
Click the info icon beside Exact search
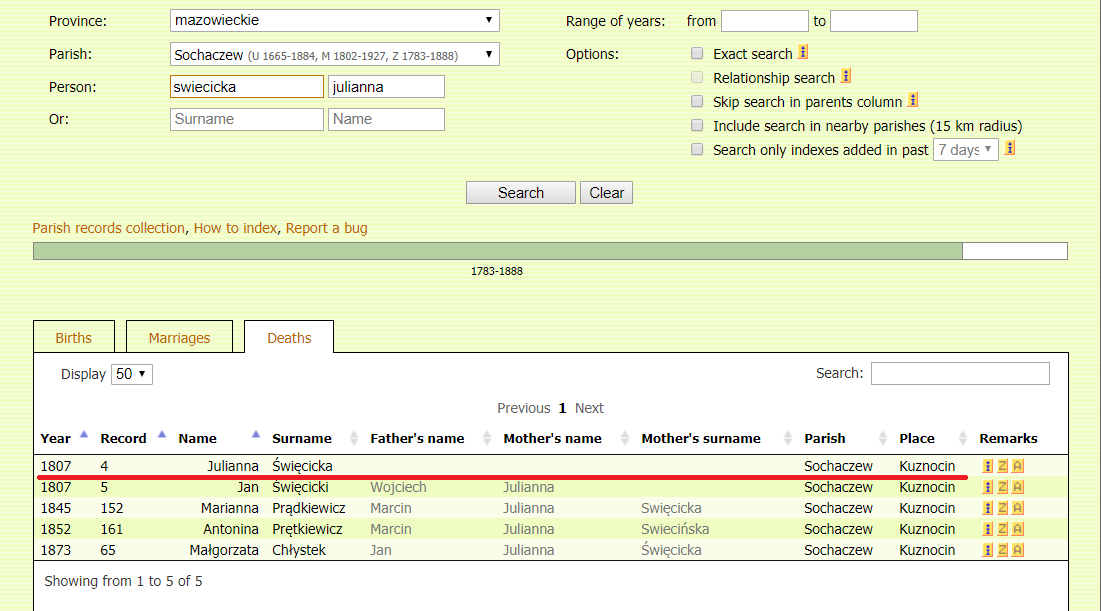tap(803, 53)
